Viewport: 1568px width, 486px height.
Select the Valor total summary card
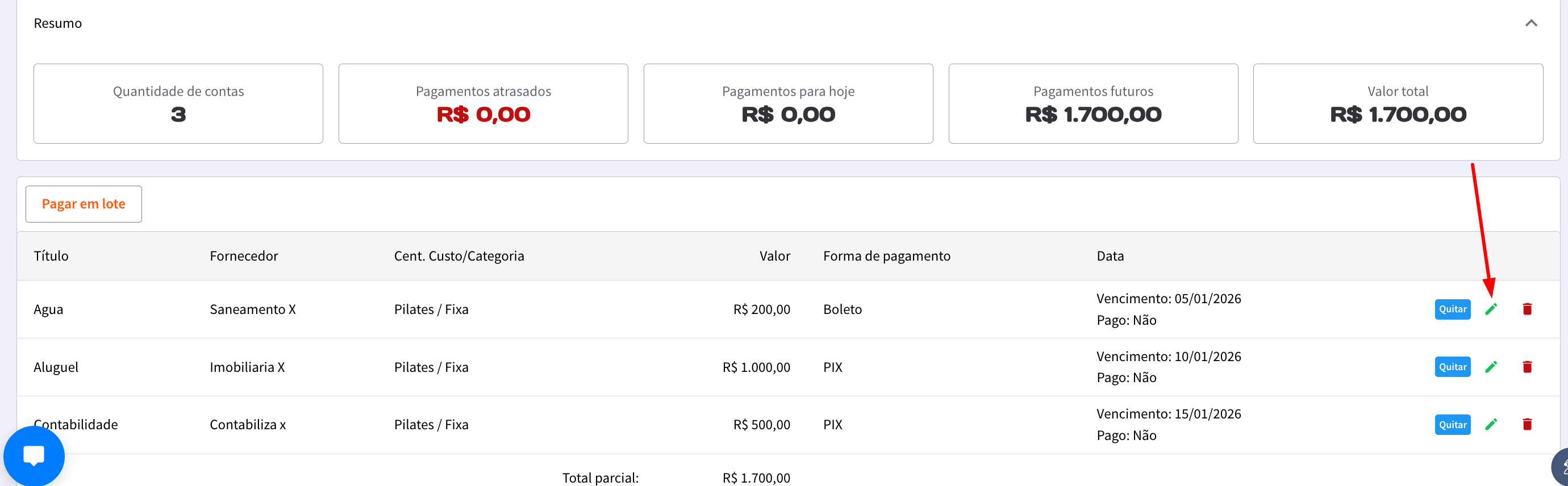[1398, 103]
